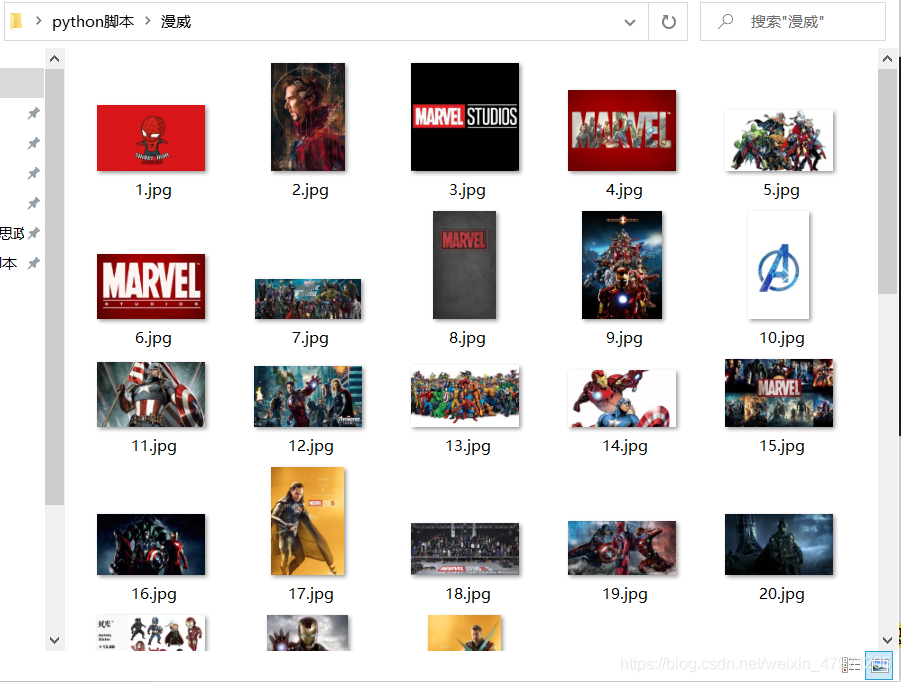Click the file name 20.jpg
Image resolution: width=901 pixels, height=682 pixels.
pyautogui.click(x=781, y=594)
